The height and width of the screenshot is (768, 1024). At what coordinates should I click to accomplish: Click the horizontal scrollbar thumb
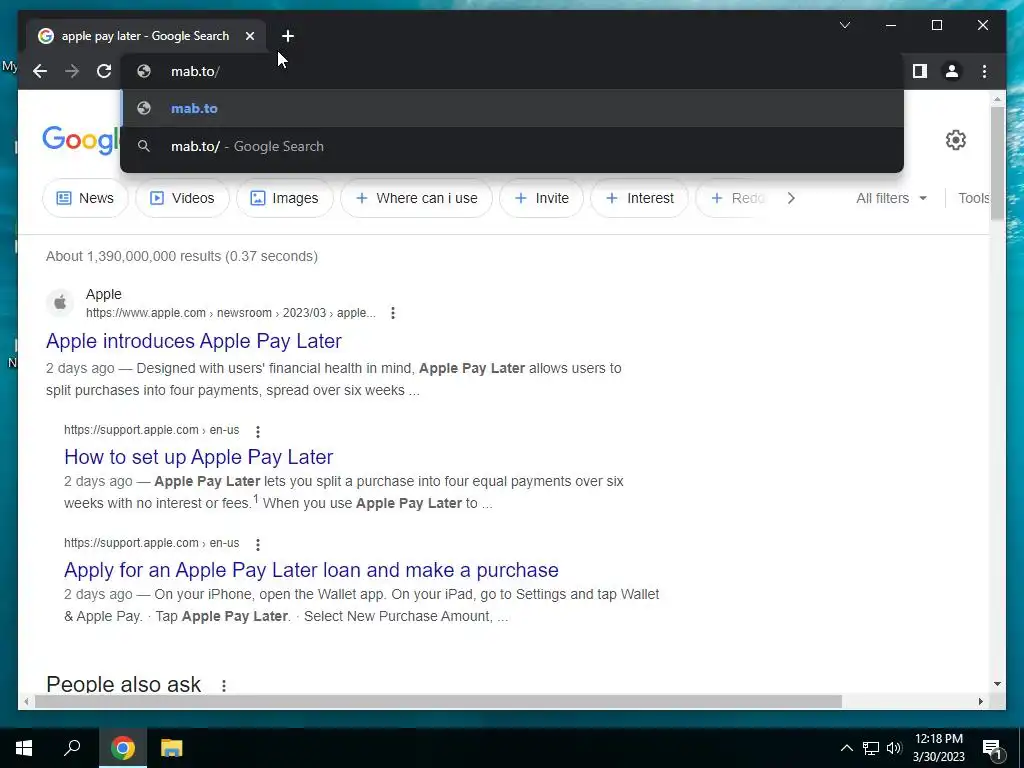(x=438, y=701)
